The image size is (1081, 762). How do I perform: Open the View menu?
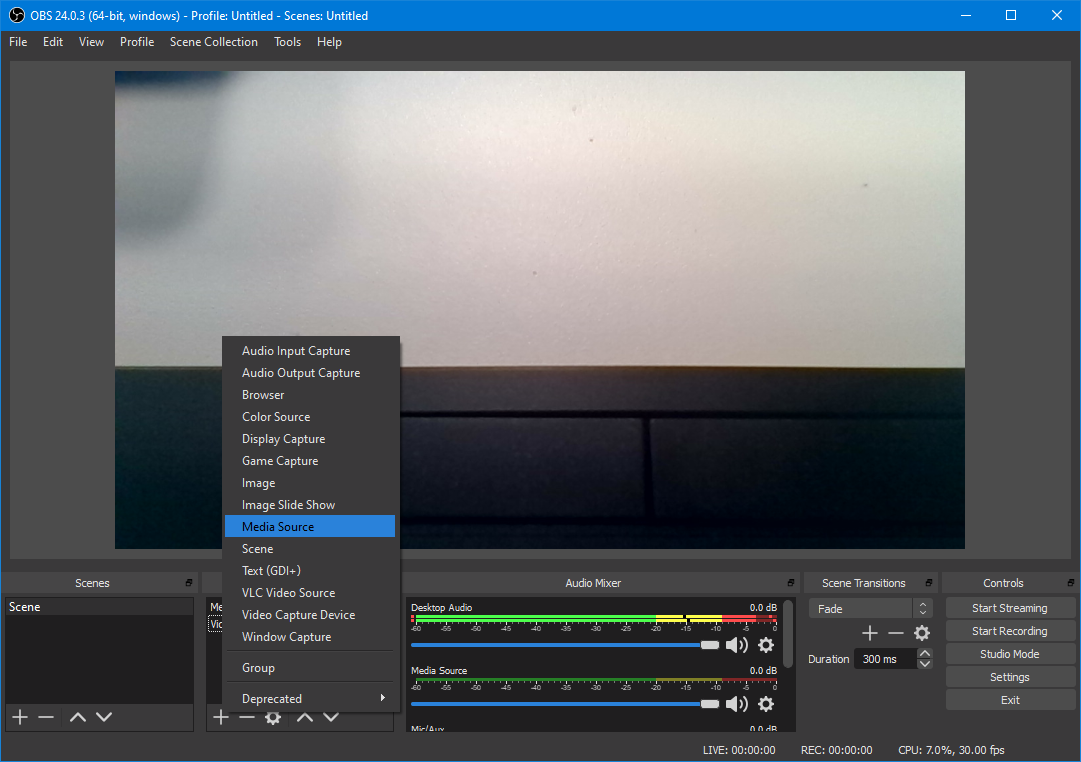pyautogui.click(x=91, y=42)
